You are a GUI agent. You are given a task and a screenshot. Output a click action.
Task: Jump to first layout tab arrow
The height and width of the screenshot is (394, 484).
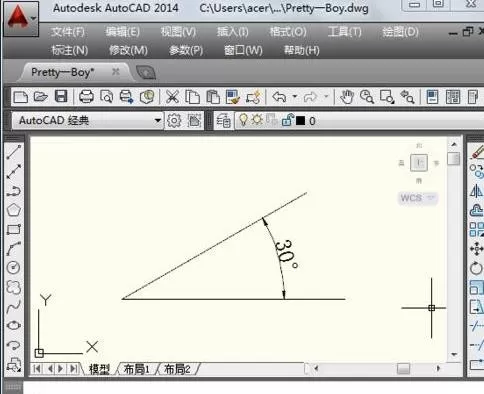coord(38,369)
